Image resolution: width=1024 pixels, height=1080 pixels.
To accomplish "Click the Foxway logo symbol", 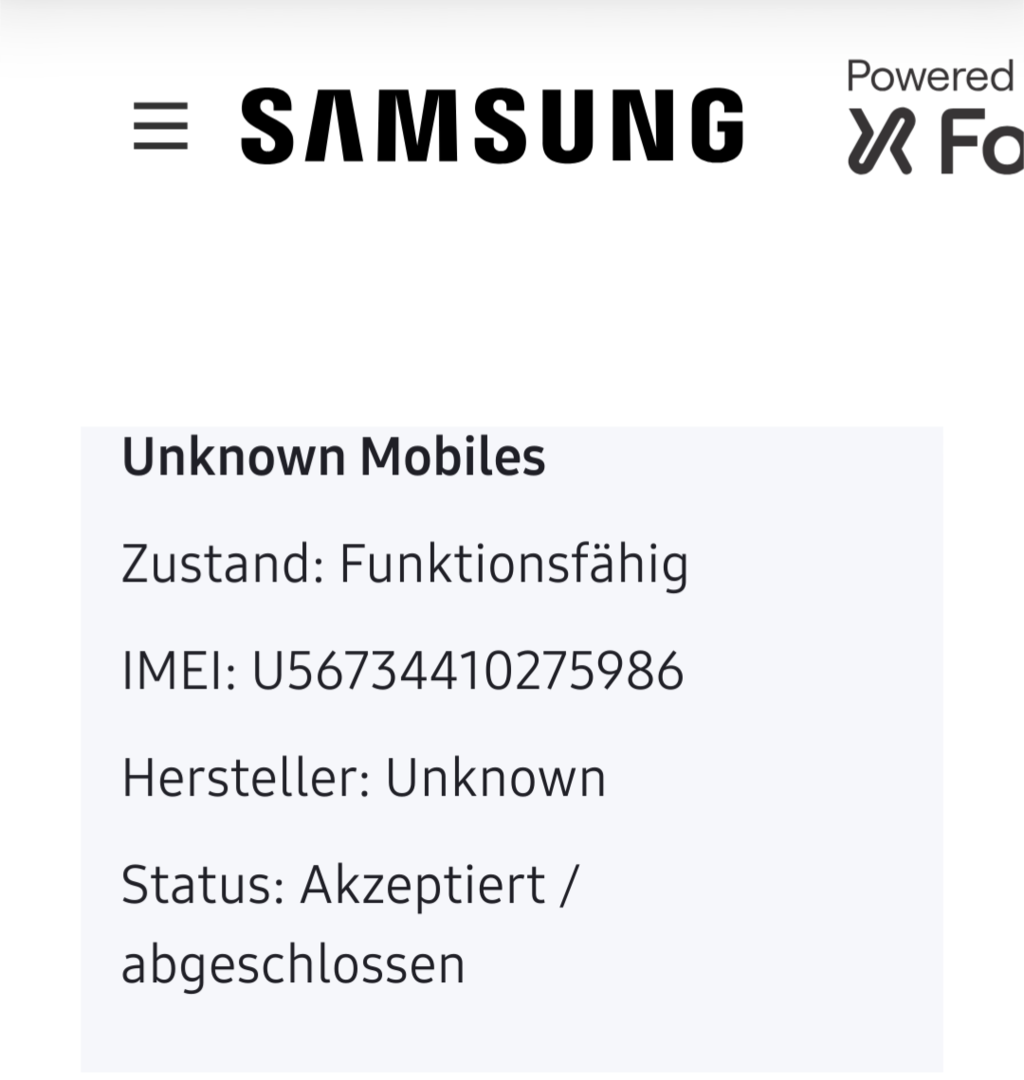I will pyautogui.click(x=880, y=140).
